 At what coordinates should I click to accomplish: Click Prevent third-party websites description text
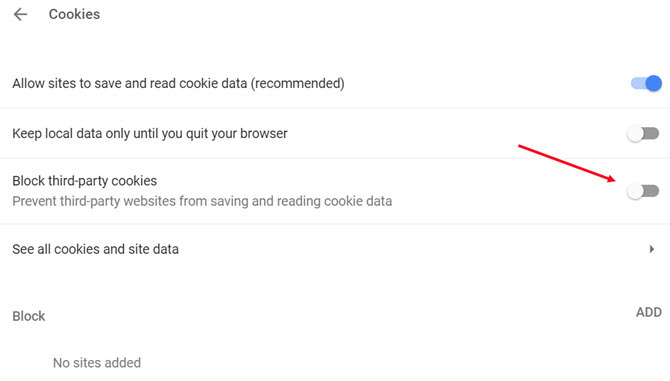tap(202, 201)
